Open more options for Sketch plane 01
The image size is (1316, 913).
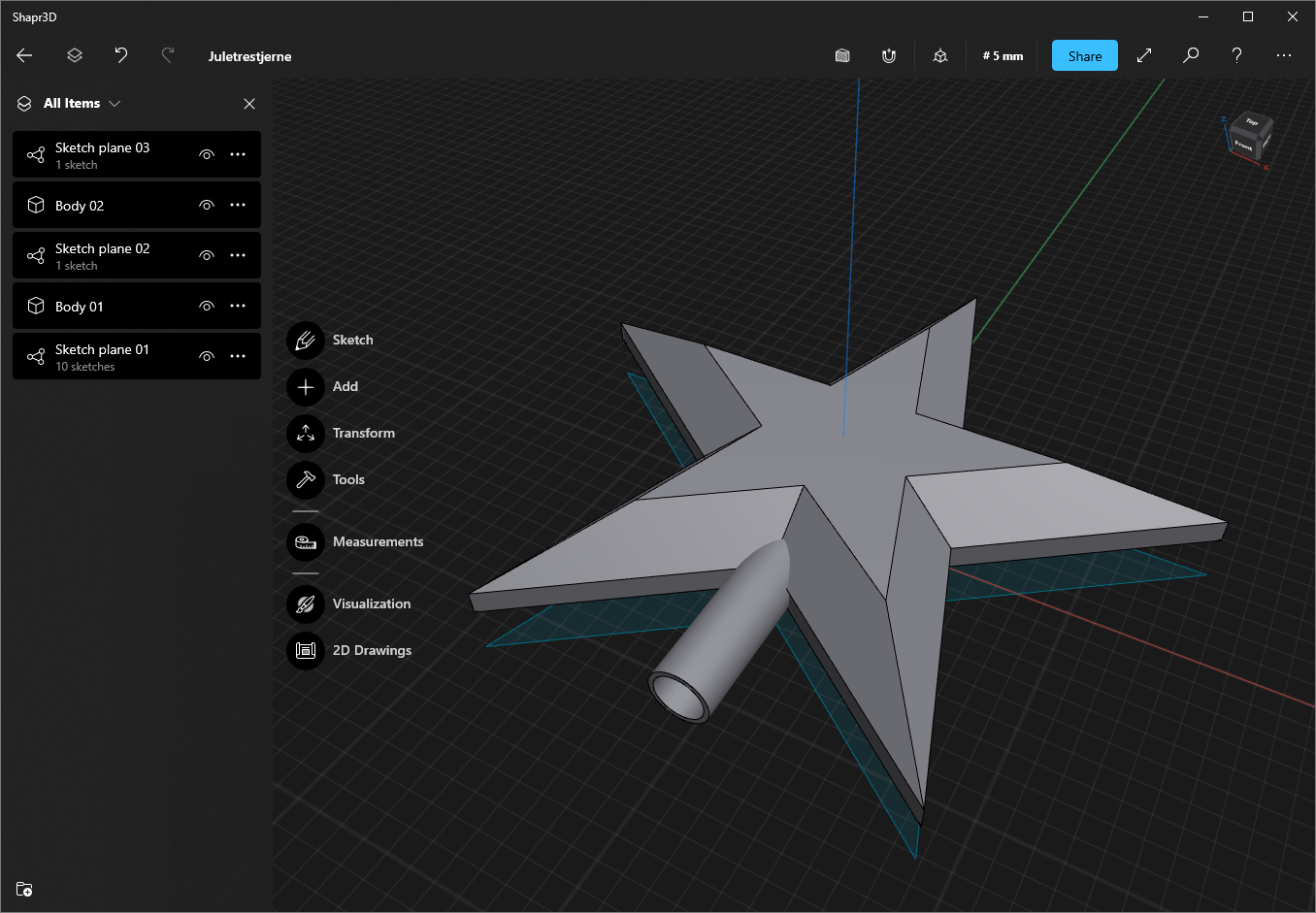(x=238, y=356)
